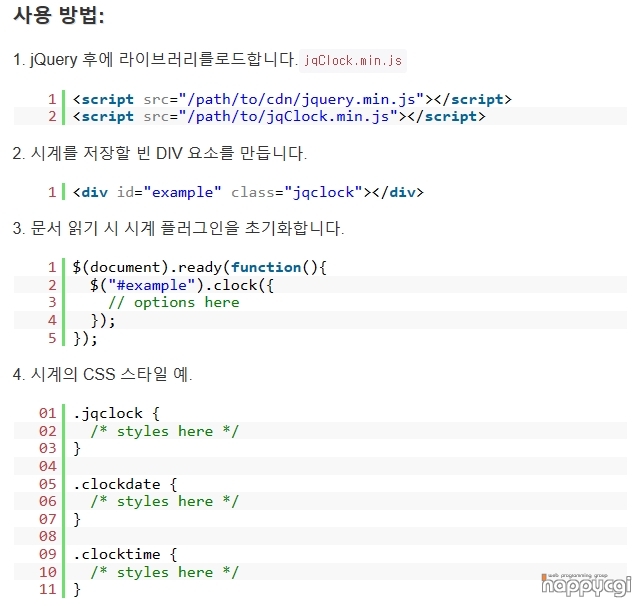Click the heading '사용 방법:'
The image size is (642, 606).
pyautogui.click(x=59, y=16)
